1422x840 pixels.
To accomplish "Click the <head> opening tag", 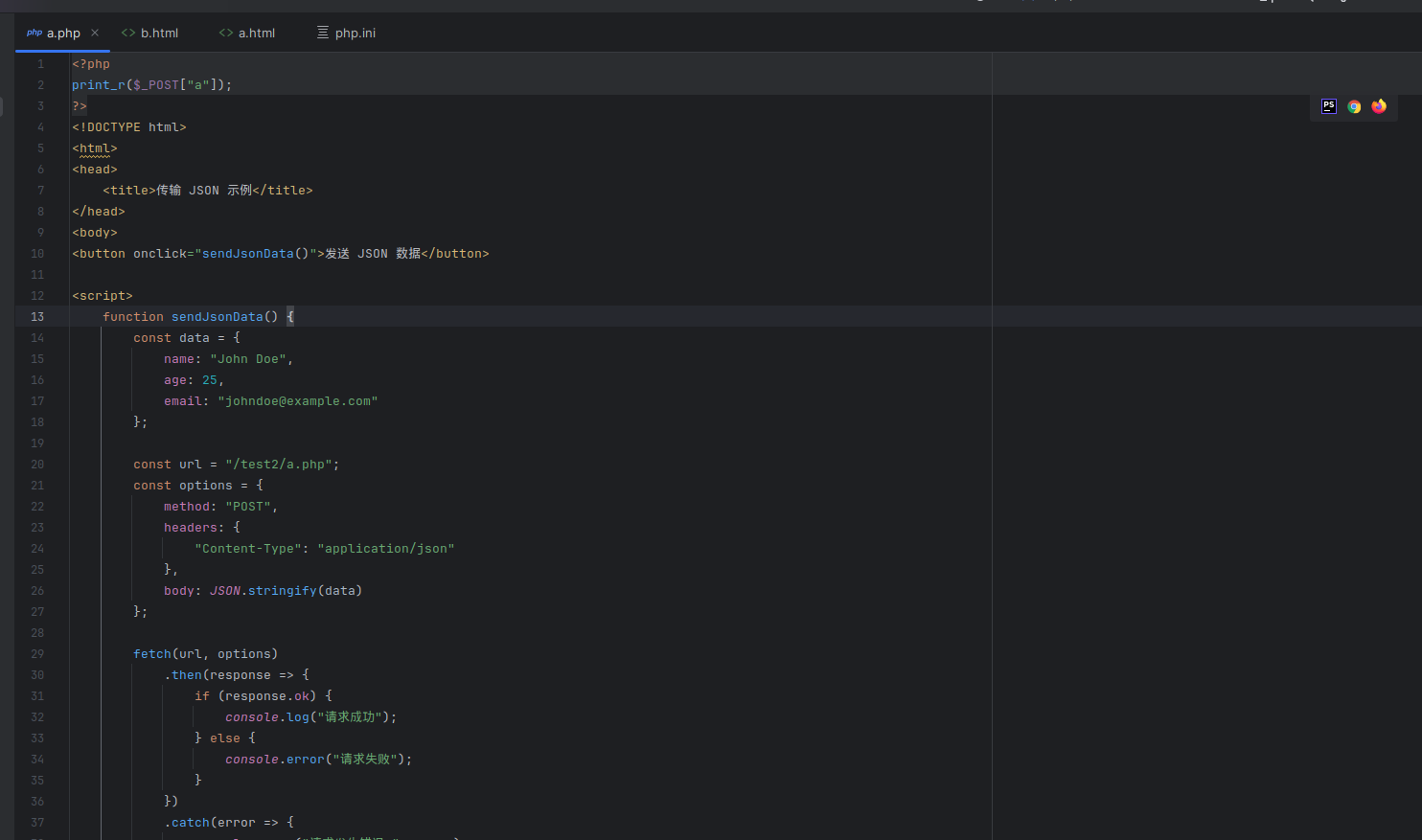I will pos(95,170).
